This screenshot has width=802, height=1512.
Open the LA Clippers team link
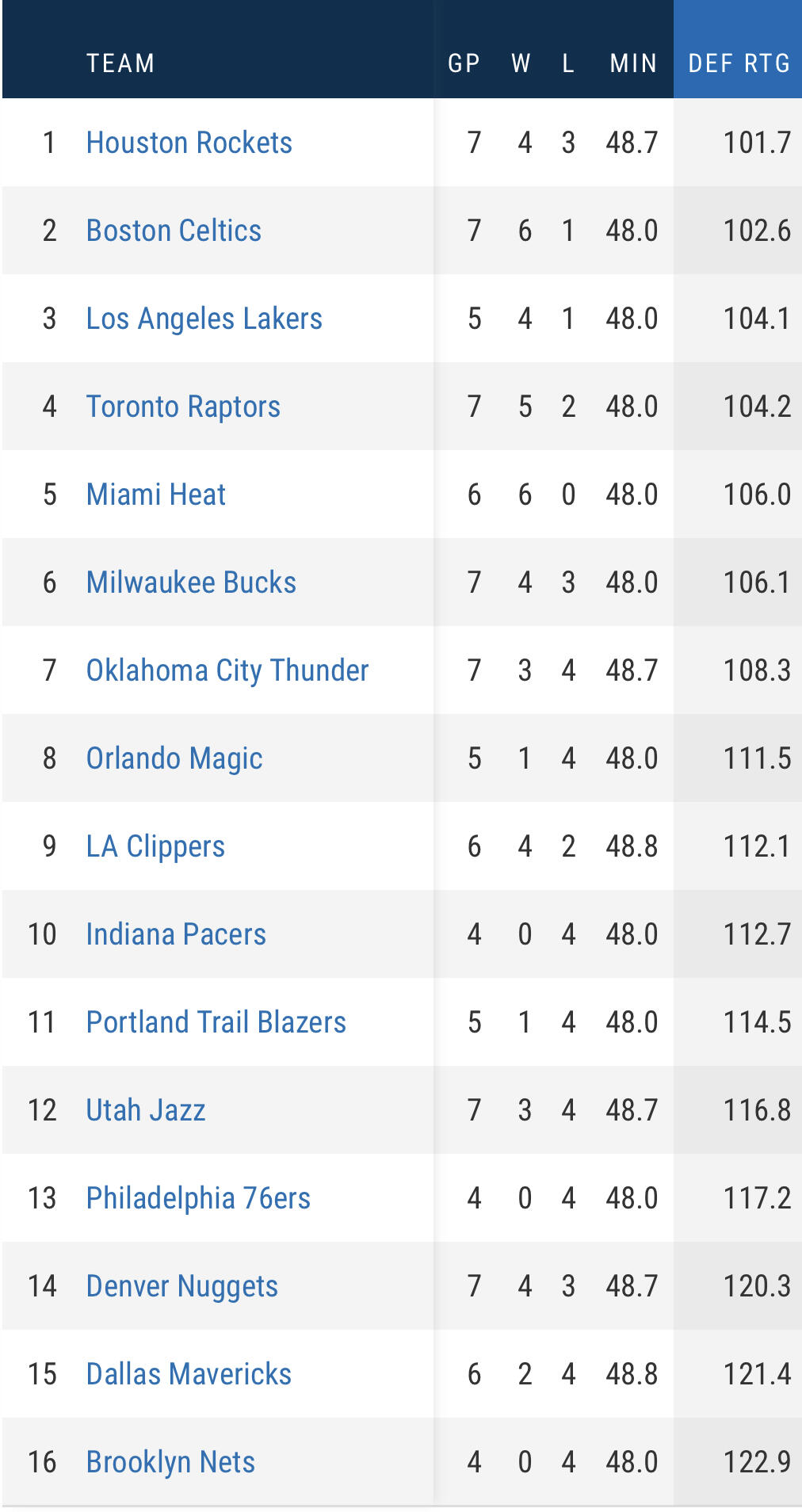(x=155, y=846)
